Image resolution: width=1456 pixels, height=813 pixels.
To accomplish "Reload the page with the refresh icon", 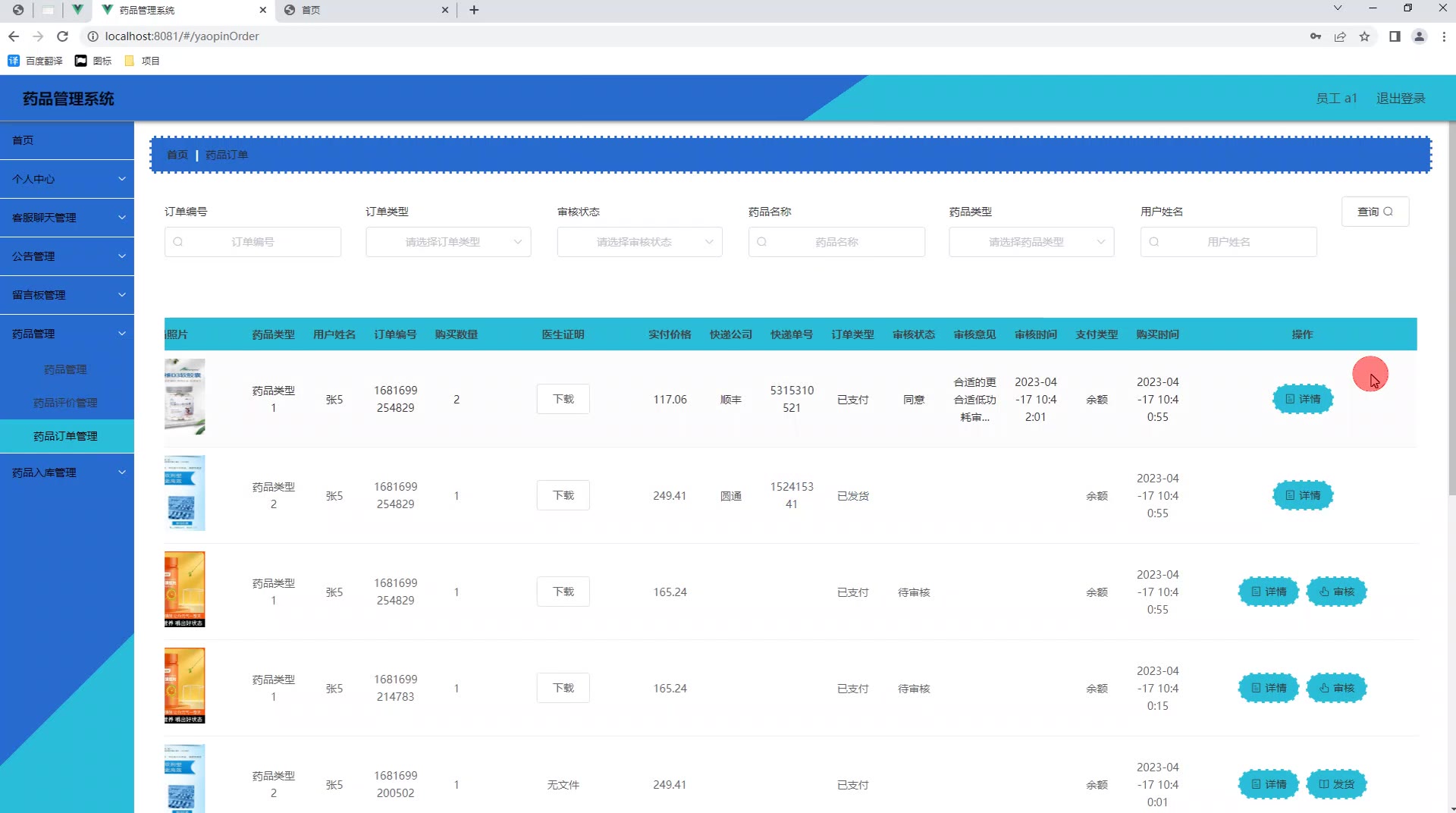I will (x=63, y=36).
